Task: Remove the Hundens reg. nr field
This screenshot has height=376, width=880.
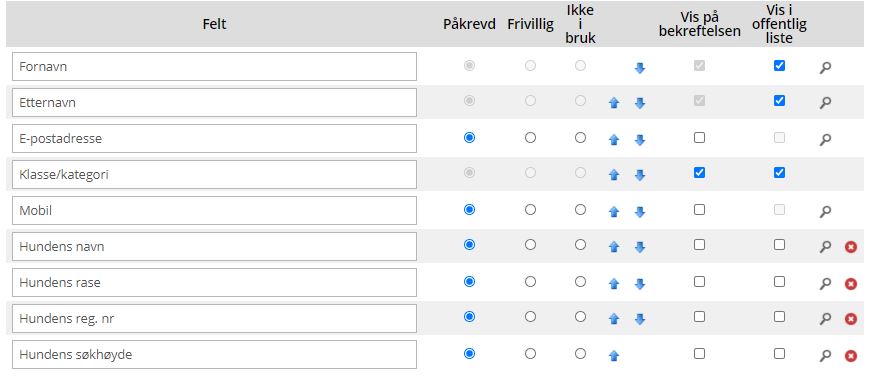Action: click(851, 319)
